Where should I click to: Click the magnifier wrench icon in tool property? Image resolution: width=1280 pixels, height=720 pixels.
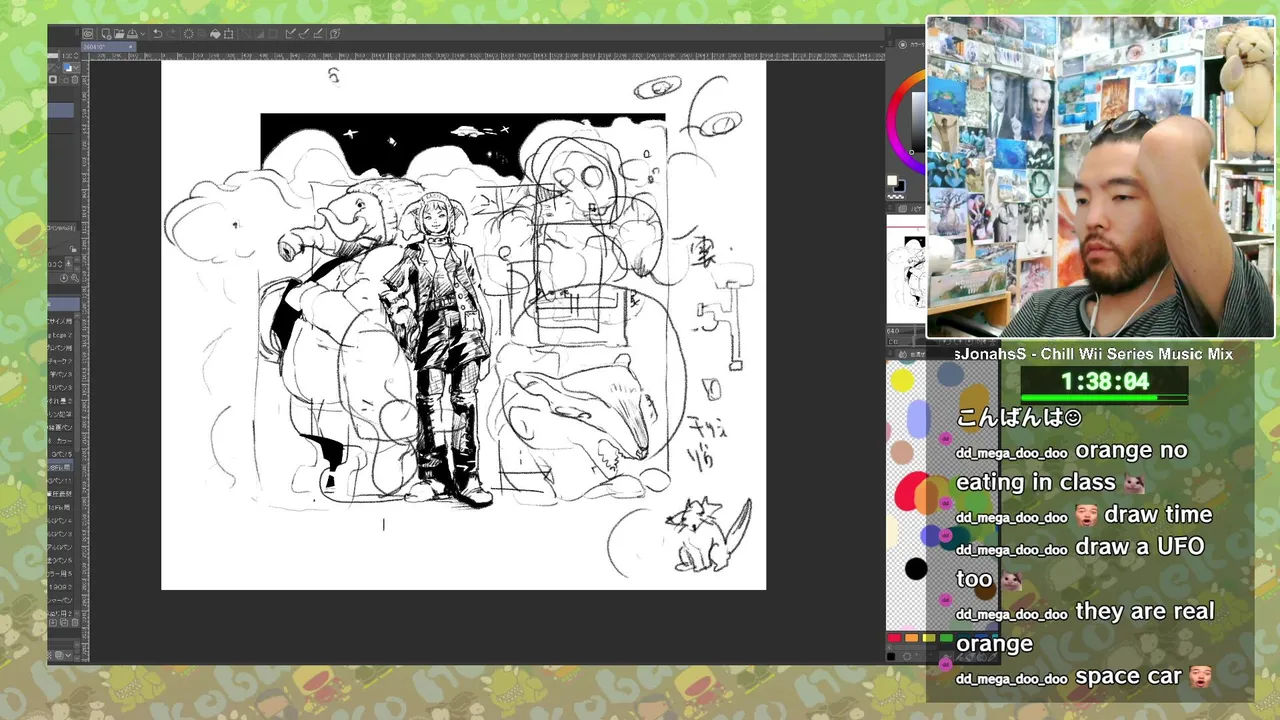(74, 278)
